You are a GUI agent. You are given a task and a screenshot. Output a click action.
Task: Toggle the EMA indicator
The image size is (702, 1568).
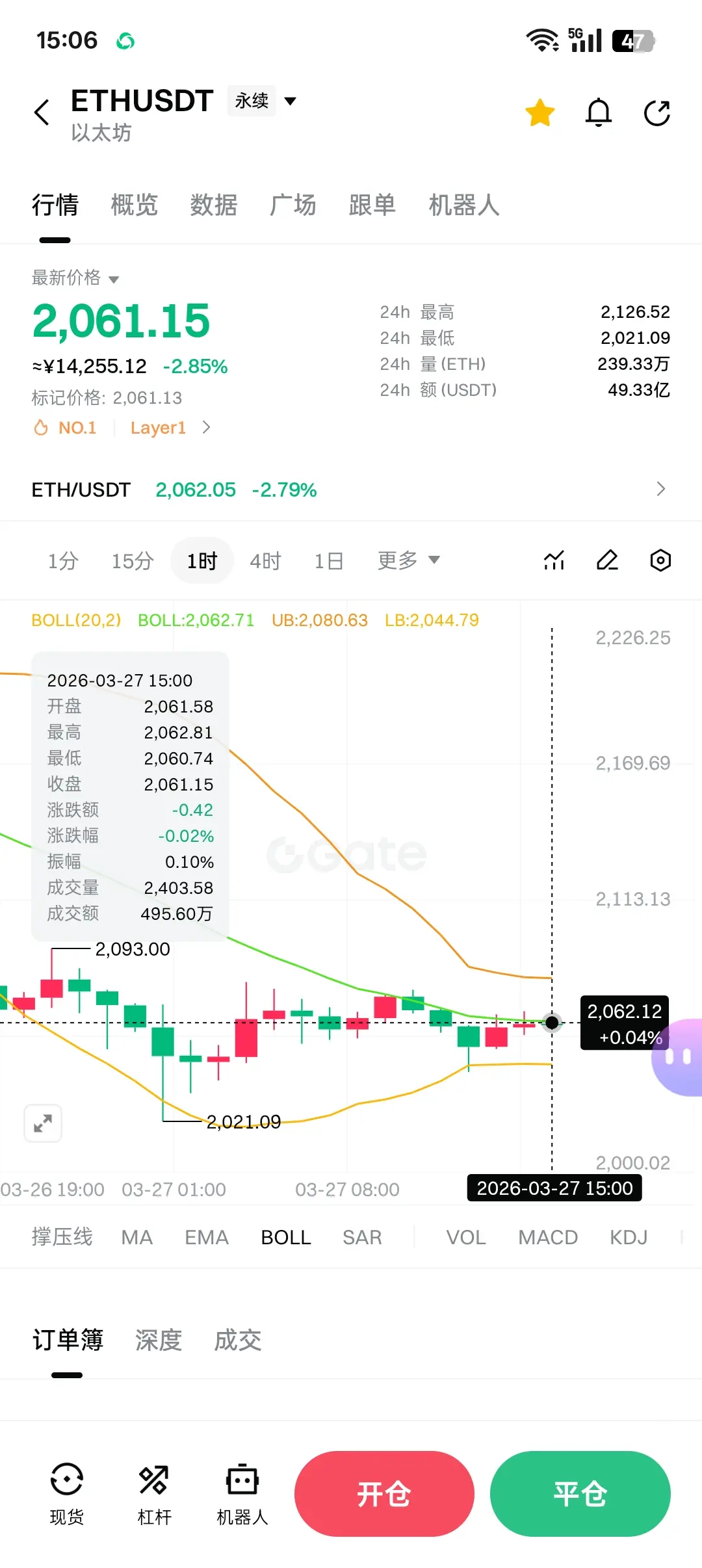coord(207,1237)
